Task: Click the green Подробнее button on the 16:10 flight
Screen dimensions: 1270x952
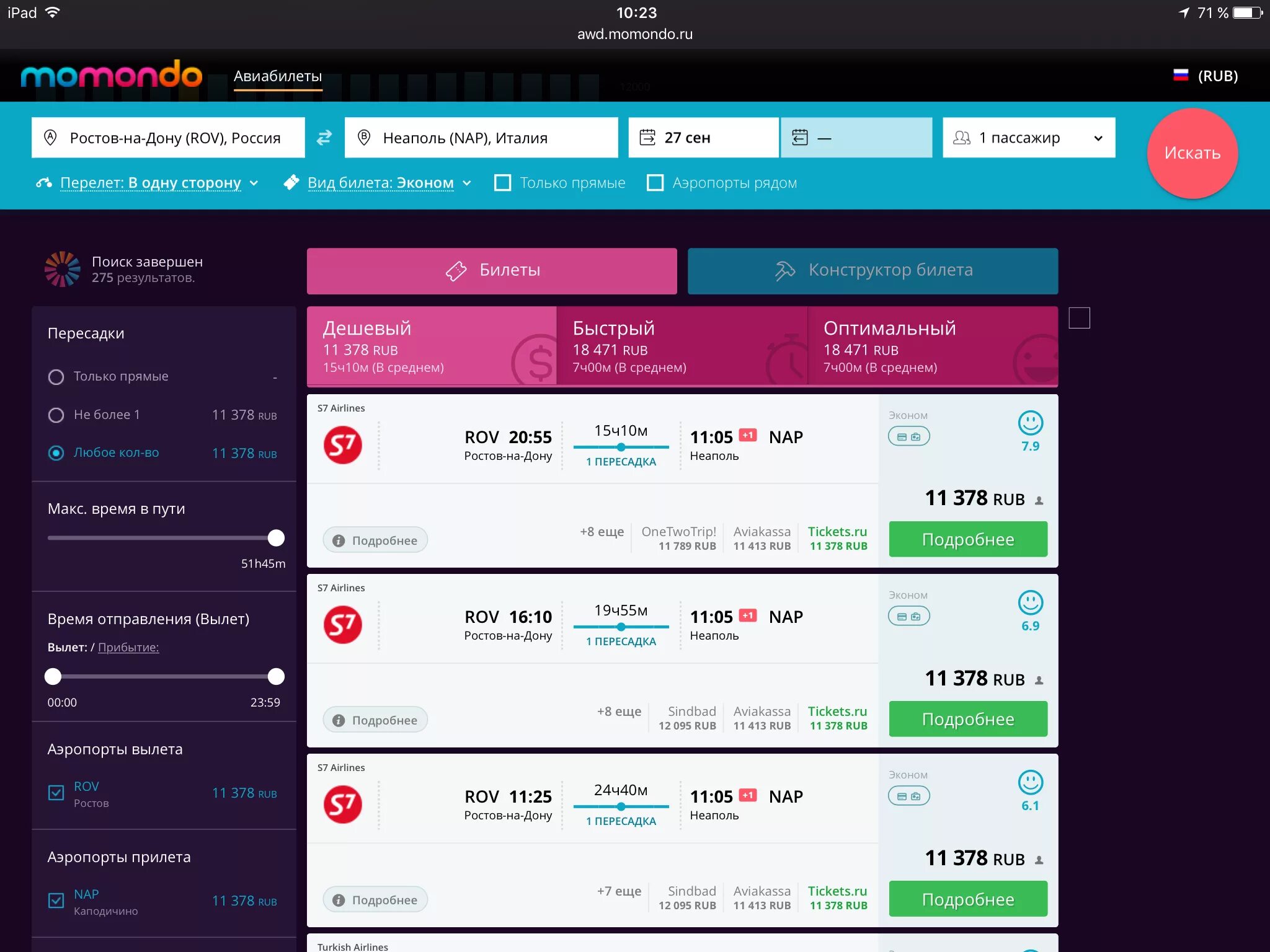Action: pos(968,719)
